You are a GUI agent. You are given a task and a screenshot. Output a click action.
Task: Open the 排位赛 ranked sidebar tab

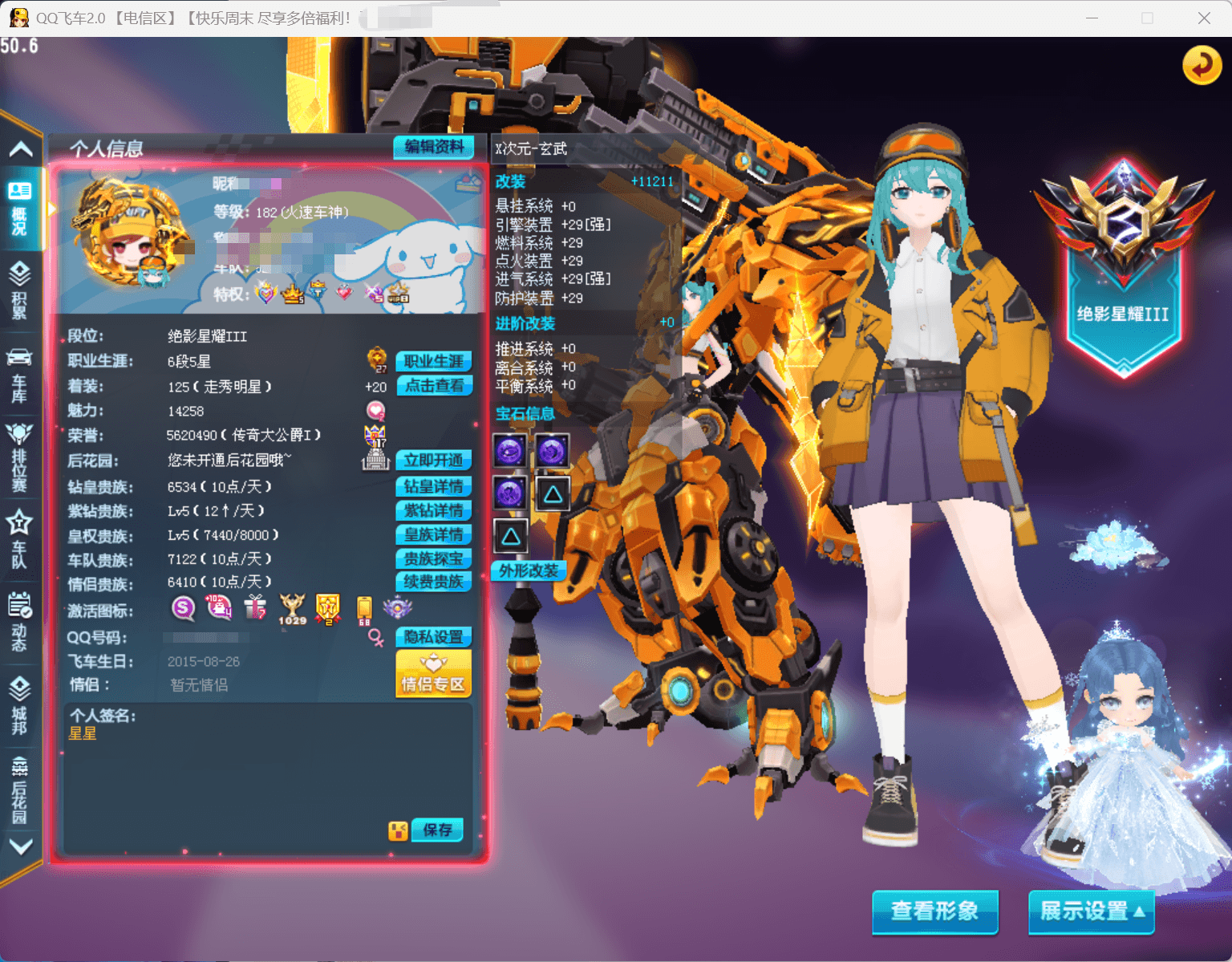19,457
